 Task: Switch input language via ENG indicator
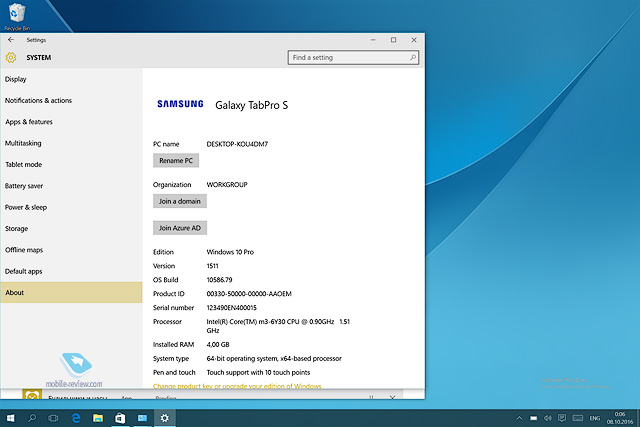coord(595,418)
